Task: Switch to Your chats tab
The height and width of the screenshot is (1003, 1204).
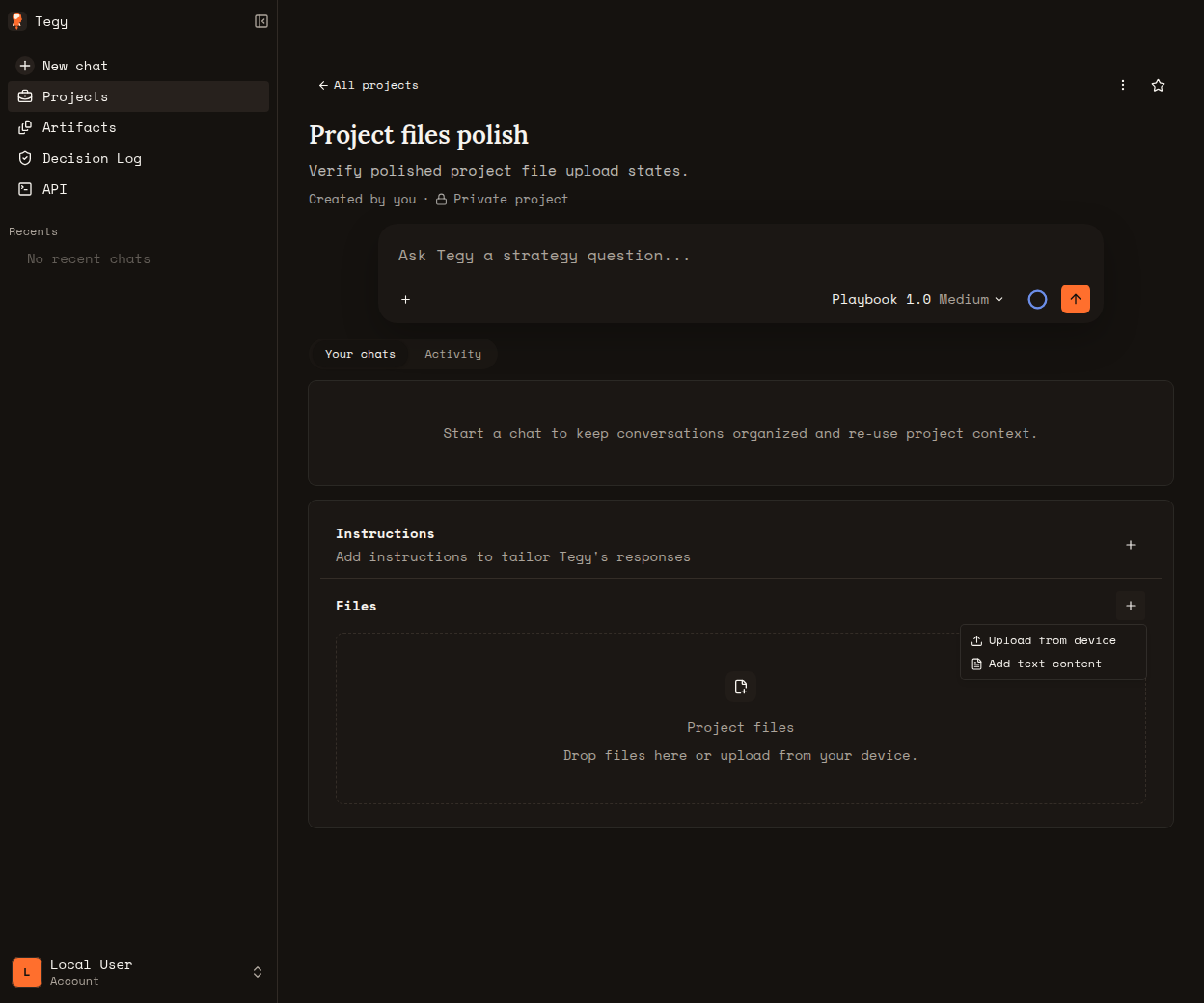Action: 360,354
